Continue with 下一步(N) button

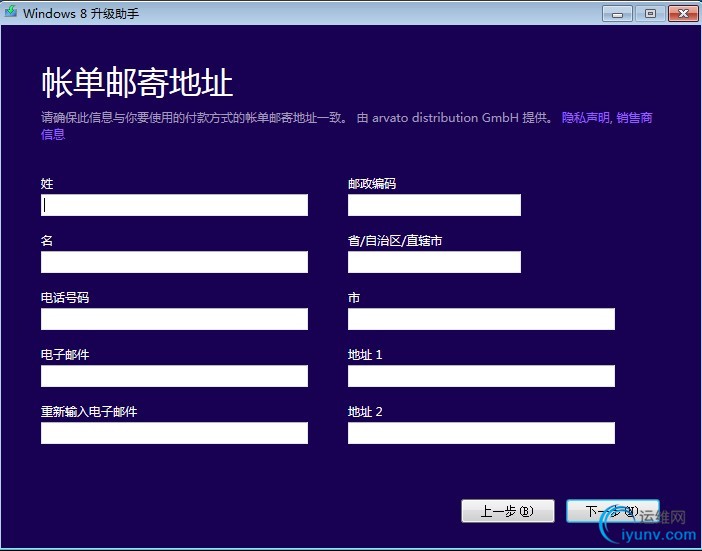click(612, 511)
